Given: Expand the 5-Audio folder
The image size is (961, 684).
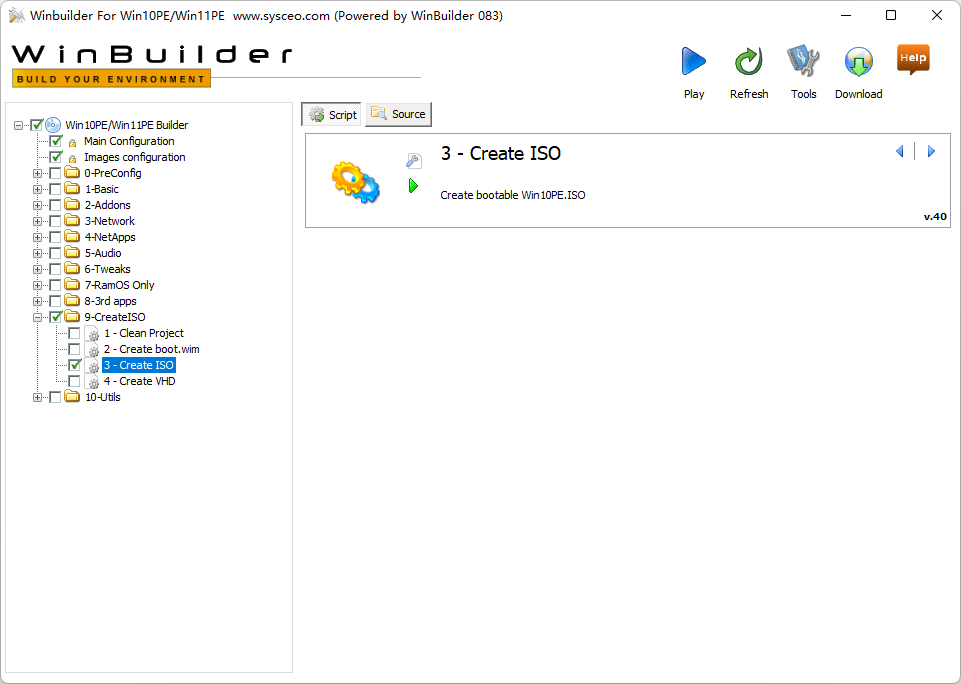Looking at the screenshot, I should tap(37, 253).
